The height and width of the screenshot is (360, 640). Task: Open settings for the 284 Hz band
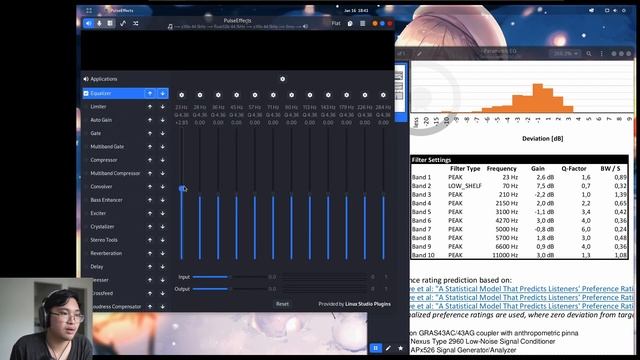383,95
